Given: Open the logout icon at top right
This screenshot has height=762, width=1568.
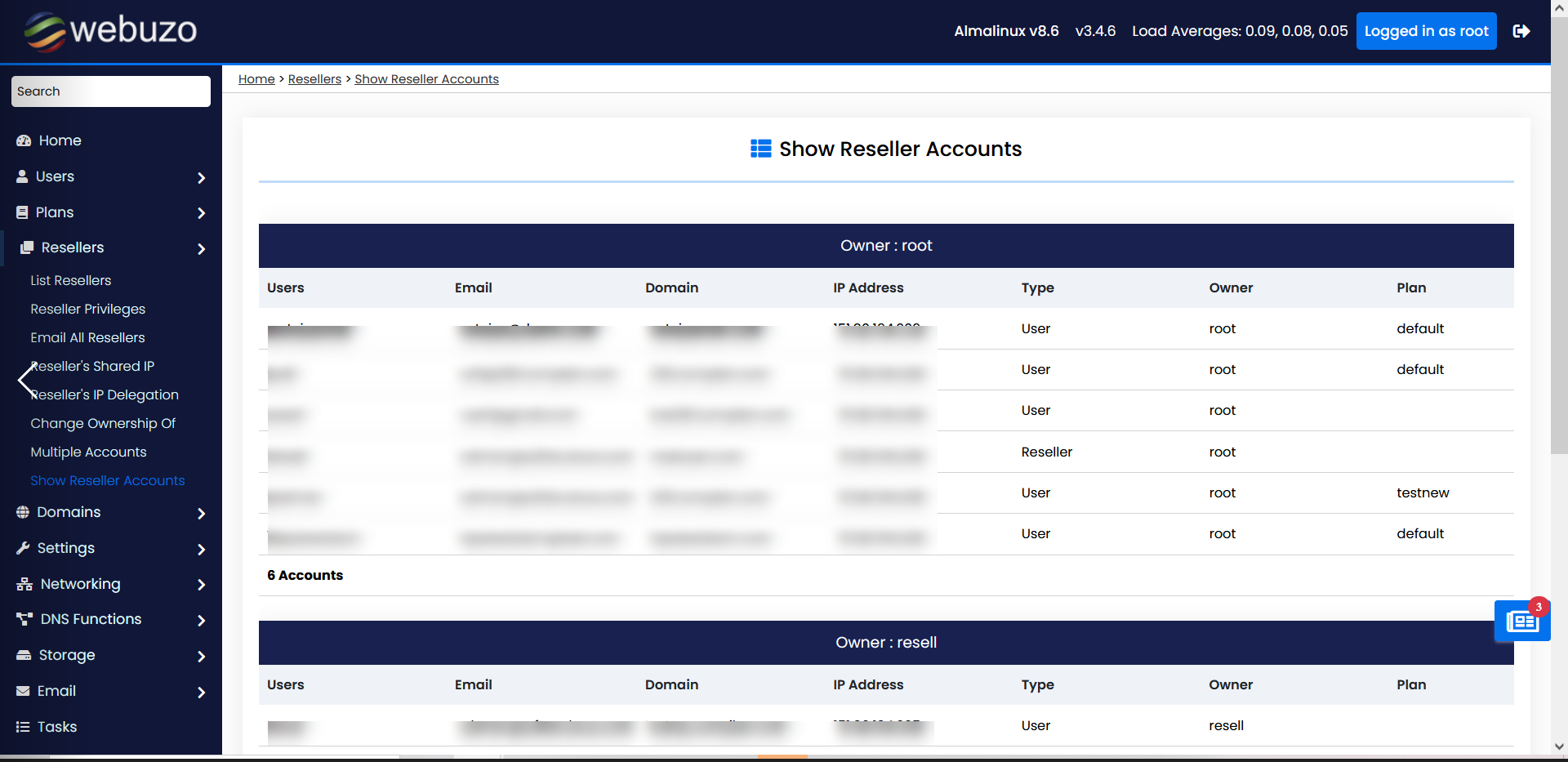Looking at the screenshot, I should [x=1523, y=31].
